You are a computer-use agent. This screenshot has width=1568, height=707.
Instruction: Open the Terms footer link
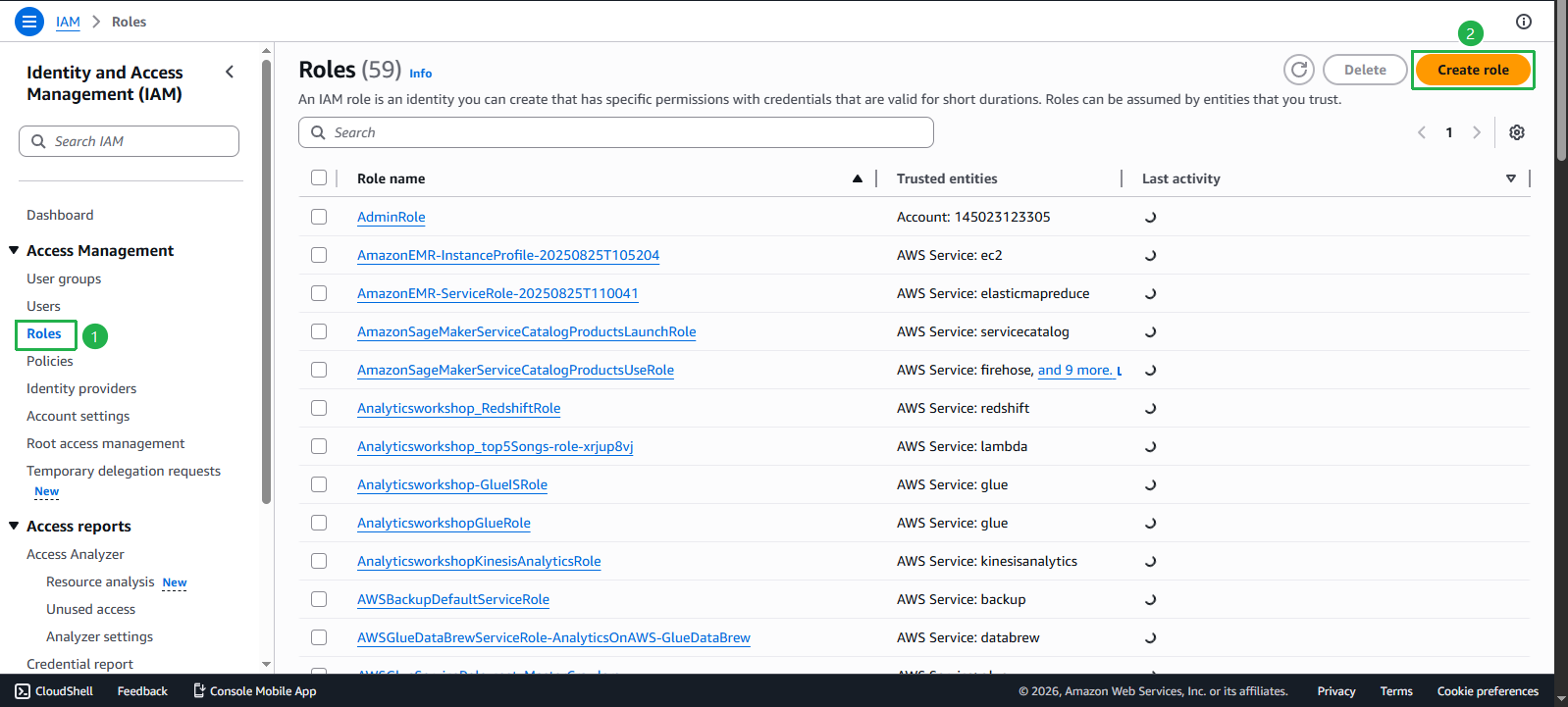click(1396, 691)
